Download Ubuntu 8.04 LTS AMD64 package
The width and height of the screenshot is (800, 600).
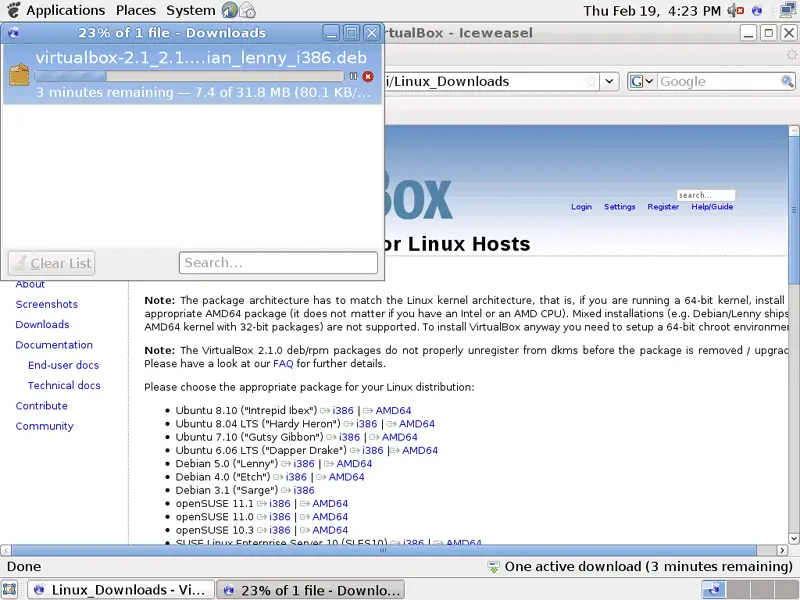click(x=417, y=424)
